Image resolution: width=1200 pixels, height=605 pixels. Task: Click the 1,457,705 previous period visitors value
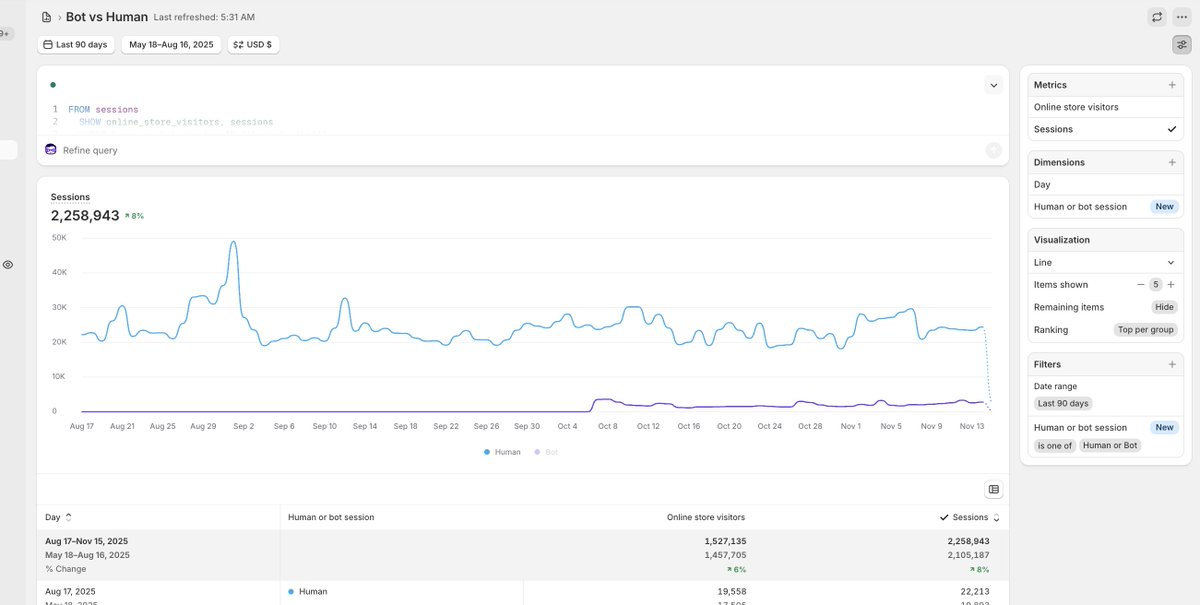[x=725, y=555]
